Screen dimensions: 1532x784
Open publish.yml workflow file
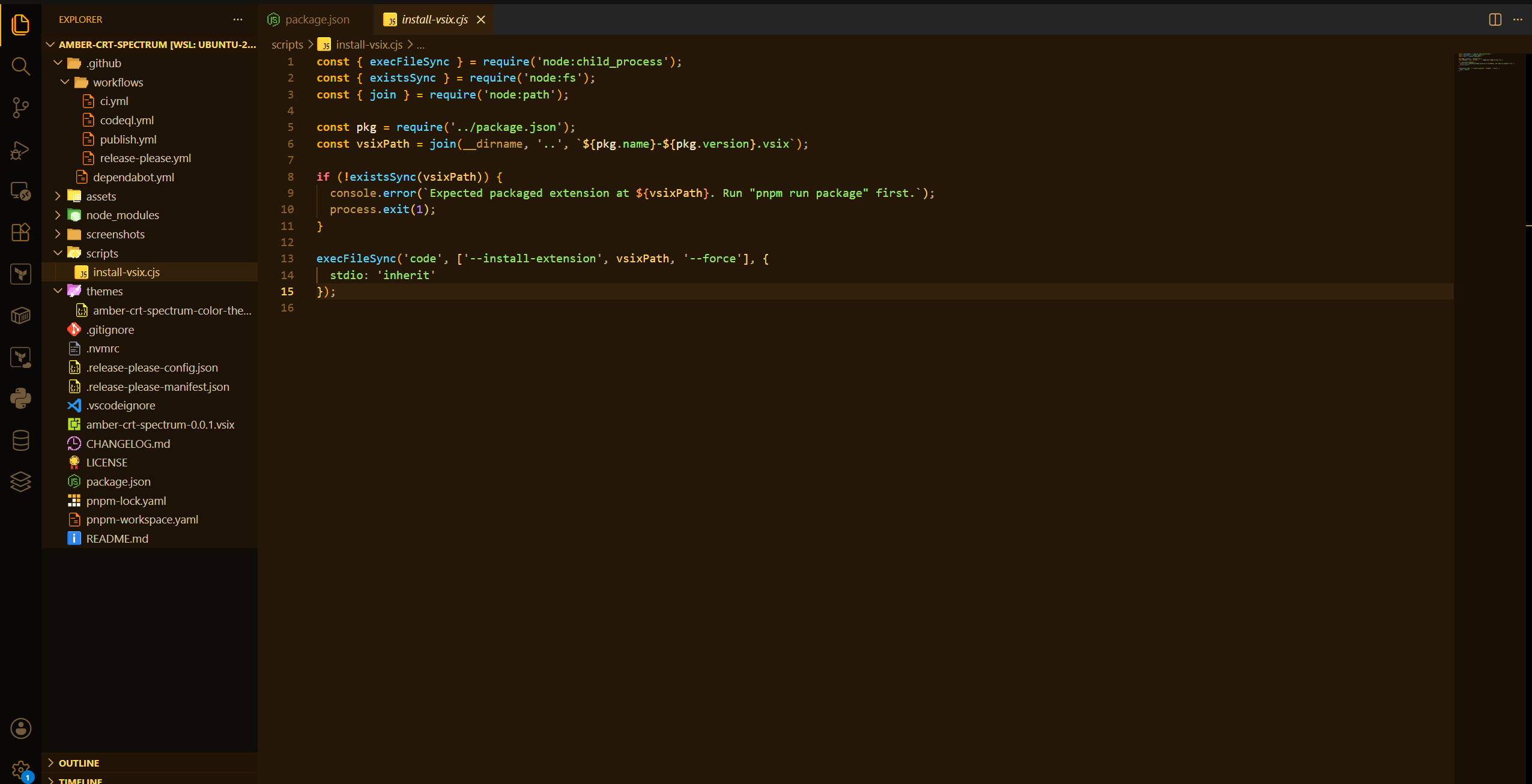coord(150,139)
